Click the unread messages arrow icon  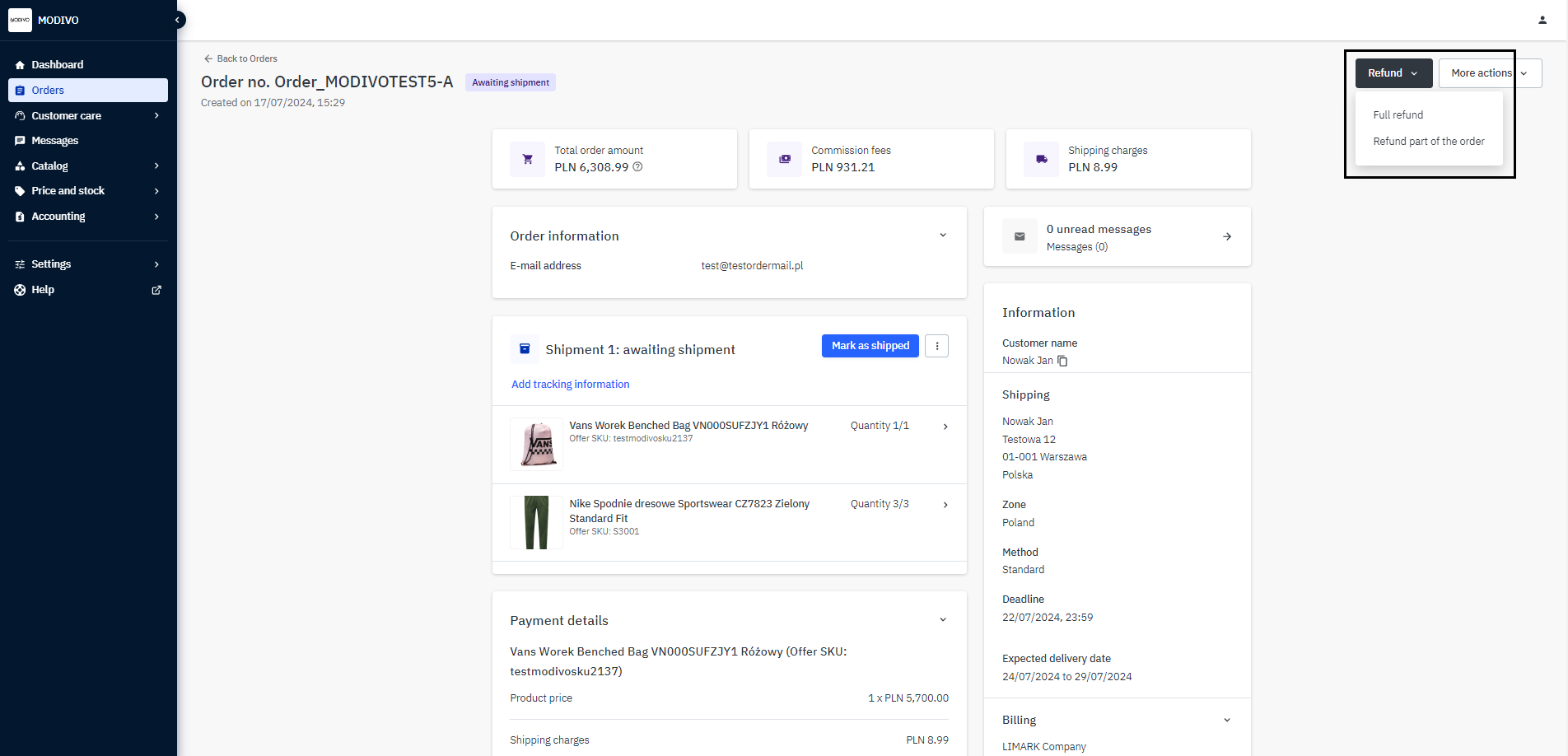1226,236
